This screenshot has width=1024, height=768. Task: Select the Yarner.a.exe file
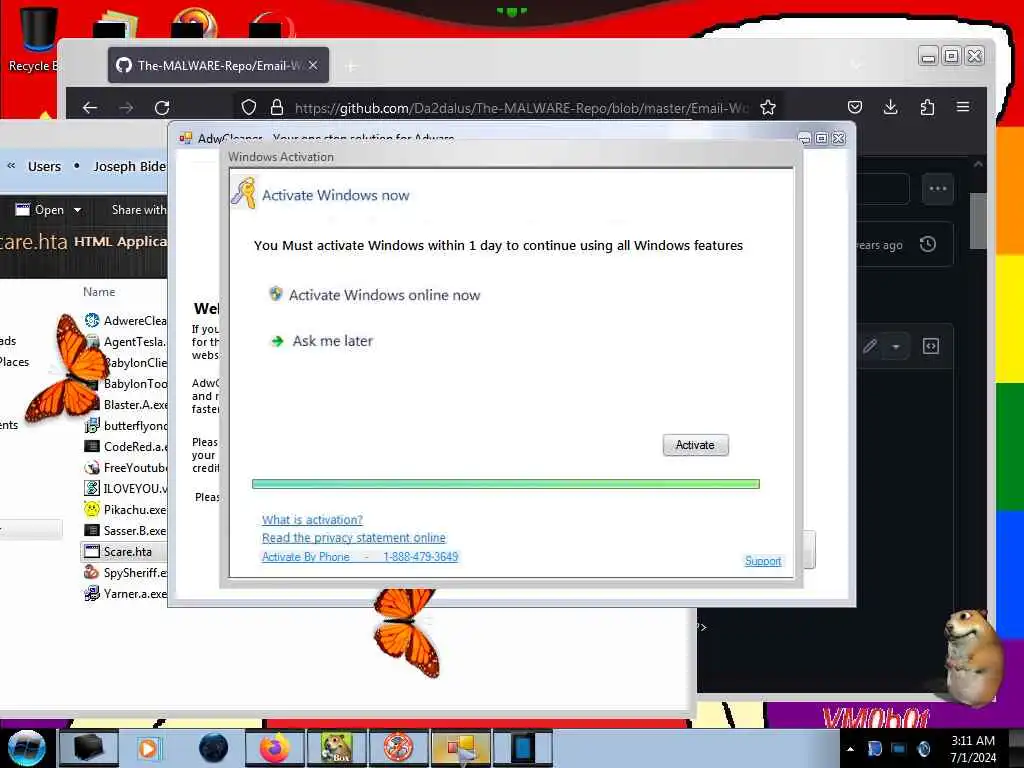(x=125, y=594)
